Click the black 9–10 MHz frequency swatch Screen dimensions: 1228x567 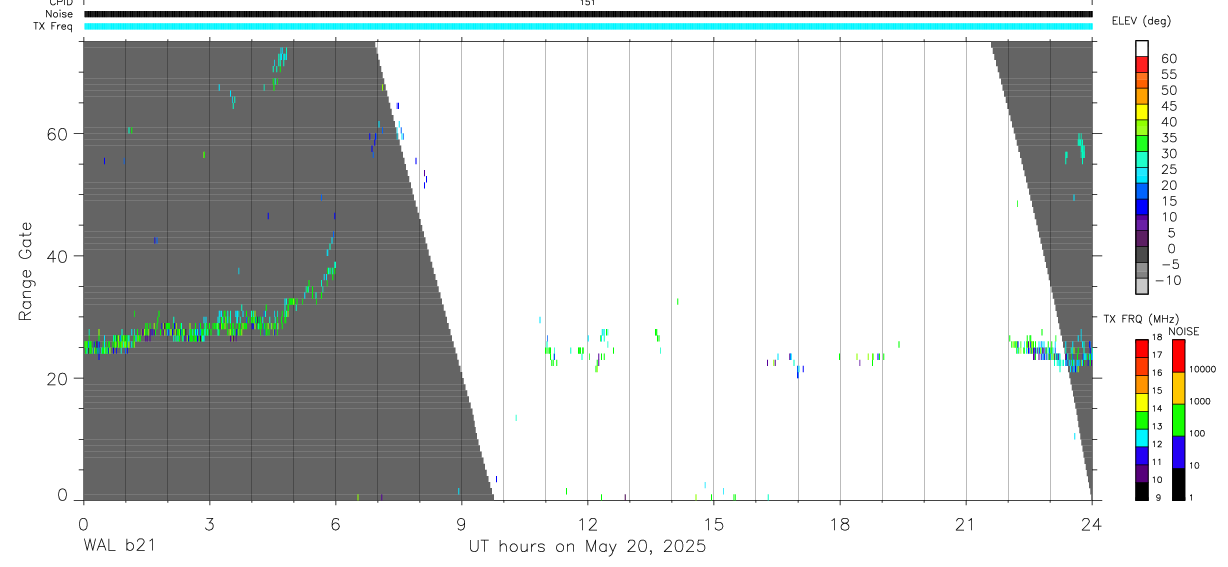[x=1141, y=490]
